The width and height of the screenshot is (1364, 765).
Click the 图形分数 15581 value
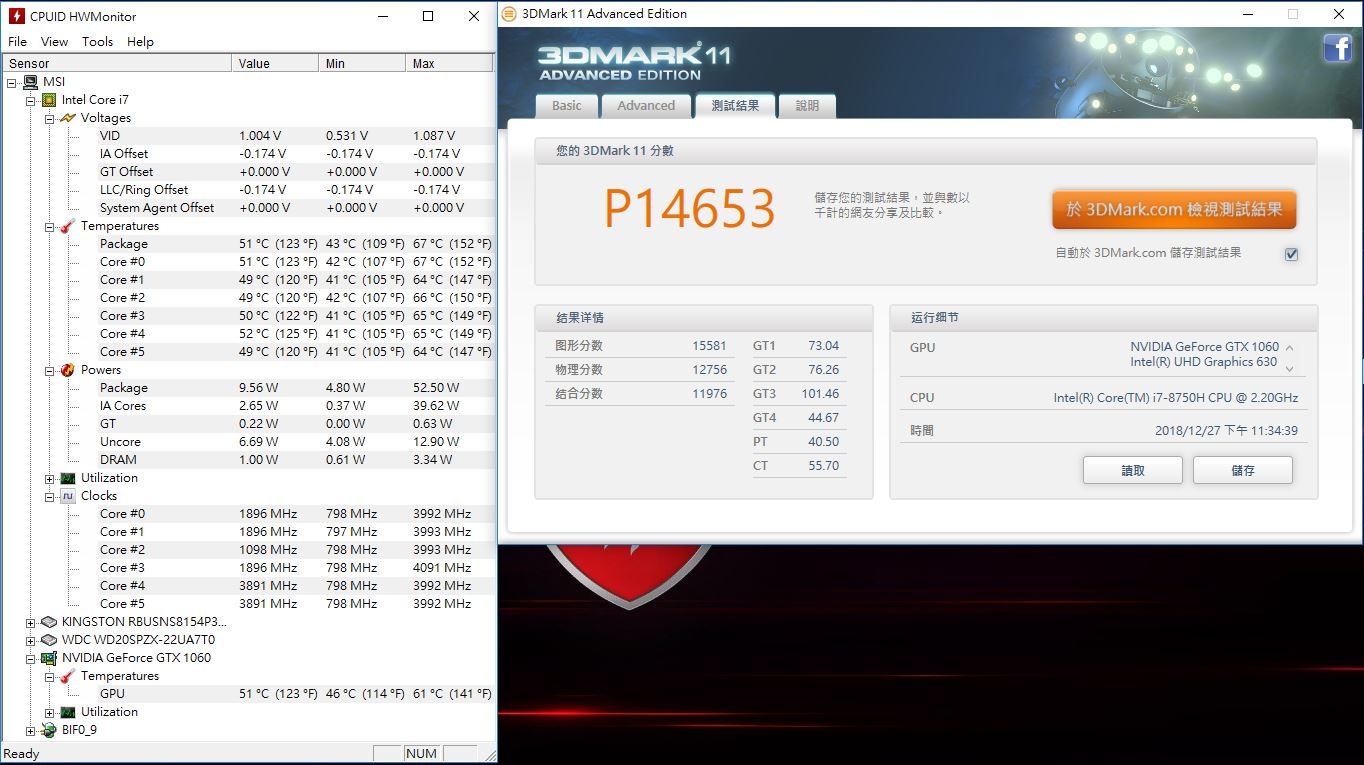(x=709, y=346)
